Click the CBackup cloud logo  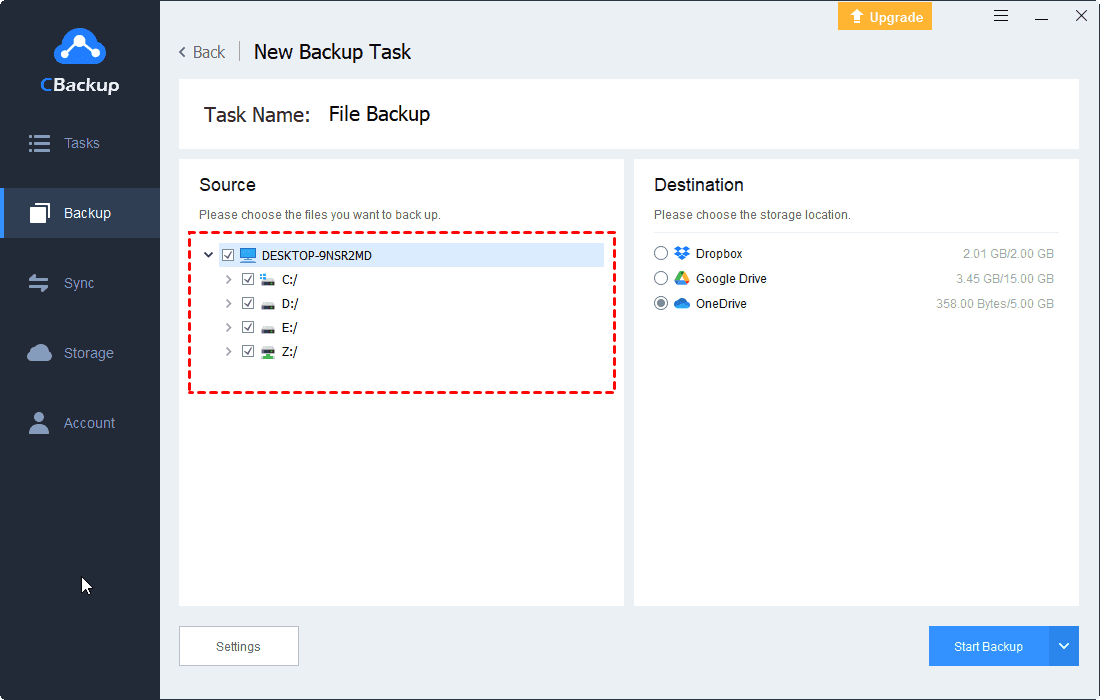(79, 47)
